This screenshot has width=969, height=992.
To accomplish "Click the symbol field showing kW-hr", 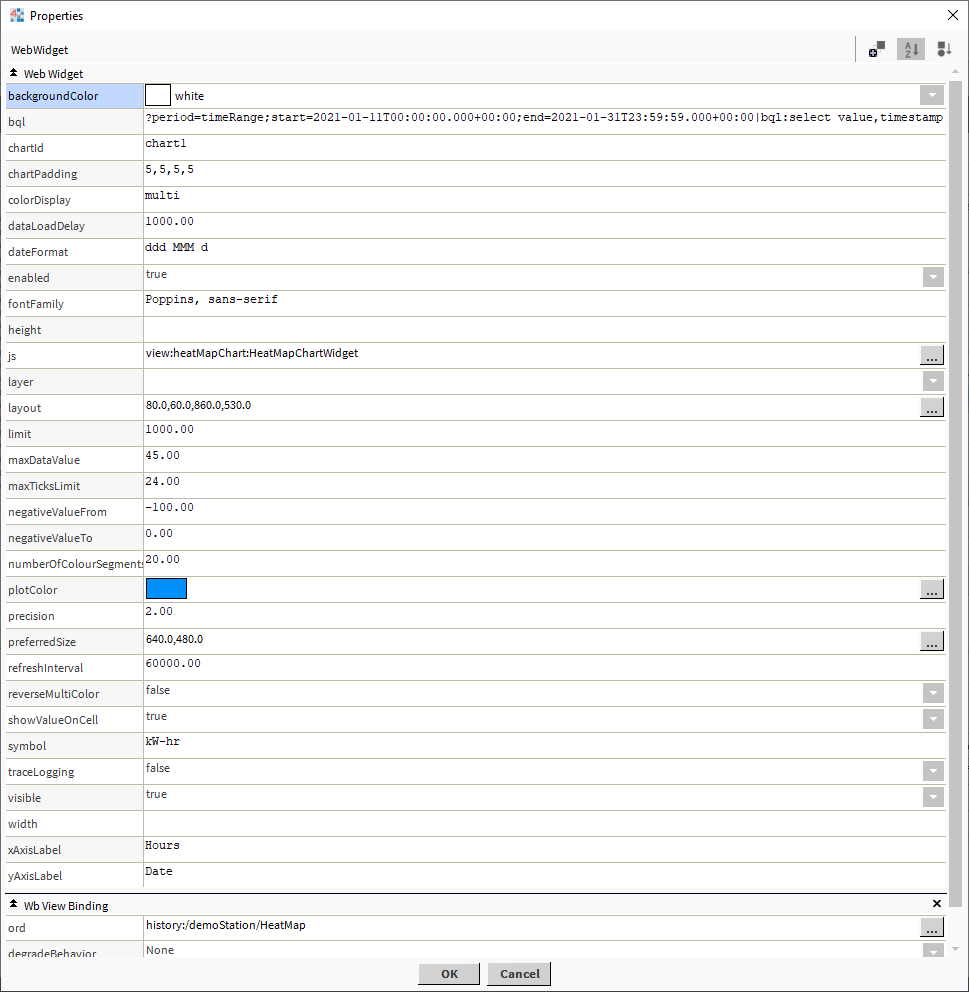I will tap(400, 745).
